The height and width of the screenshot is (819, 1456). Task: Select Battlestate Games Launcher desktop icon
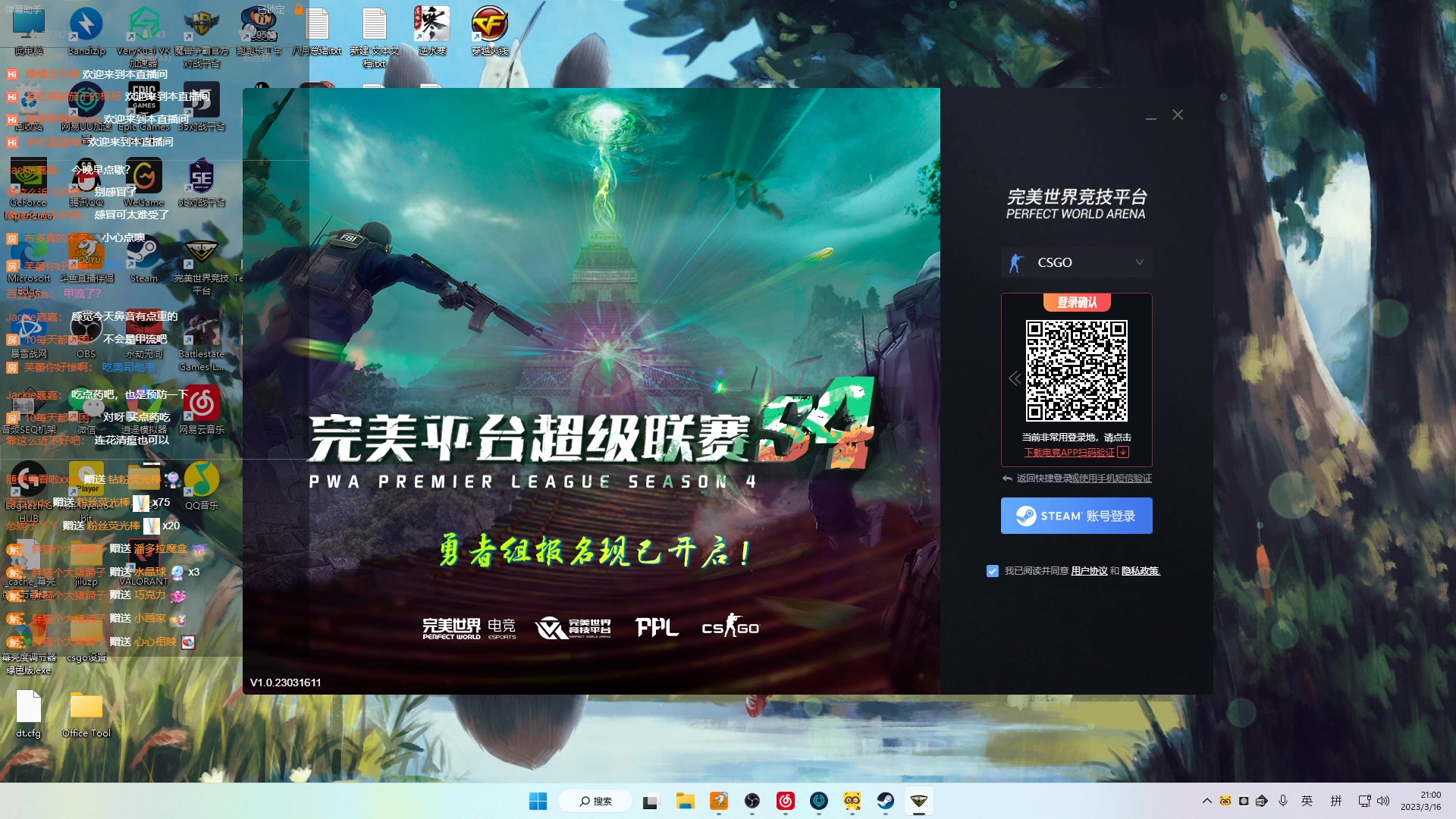click(202, 340)
